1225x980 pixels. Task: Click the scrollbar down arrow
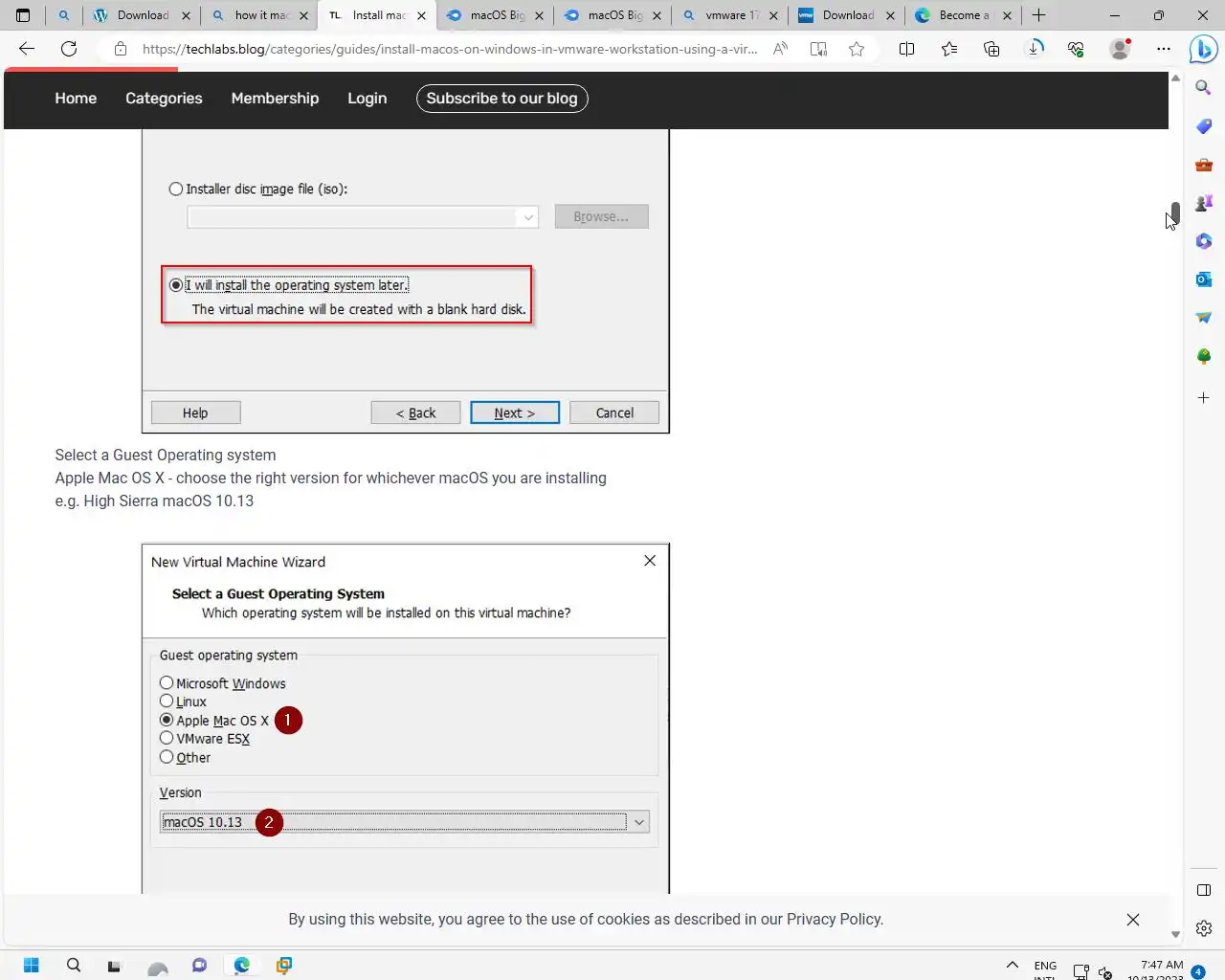tap(1175, 935)
